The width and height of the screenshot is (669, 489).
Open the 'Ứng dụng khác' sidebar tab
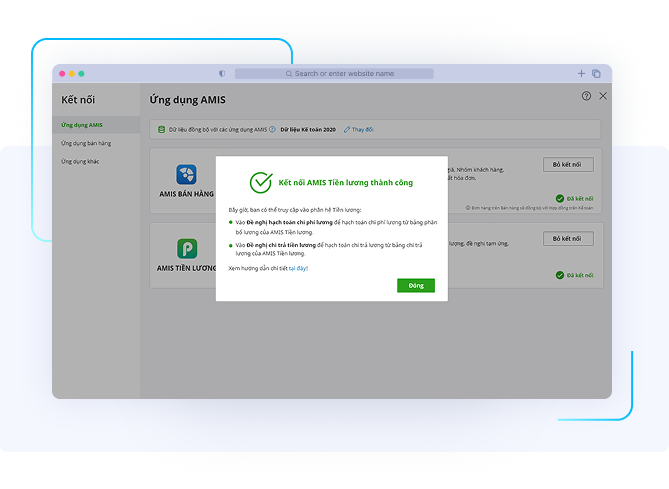80,162
